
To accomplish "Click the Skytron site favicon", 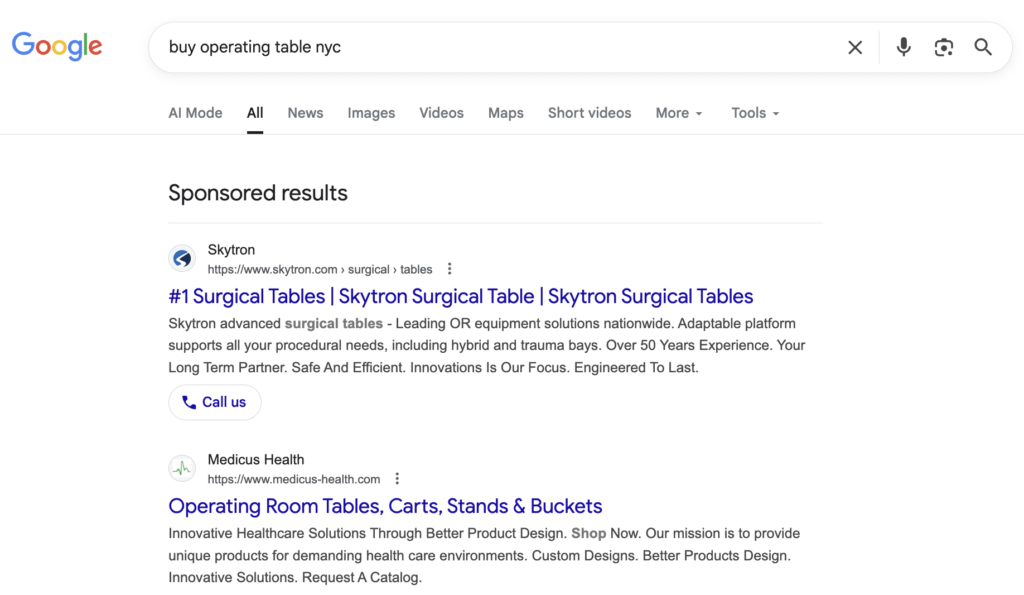I will (x=182, y=258).
